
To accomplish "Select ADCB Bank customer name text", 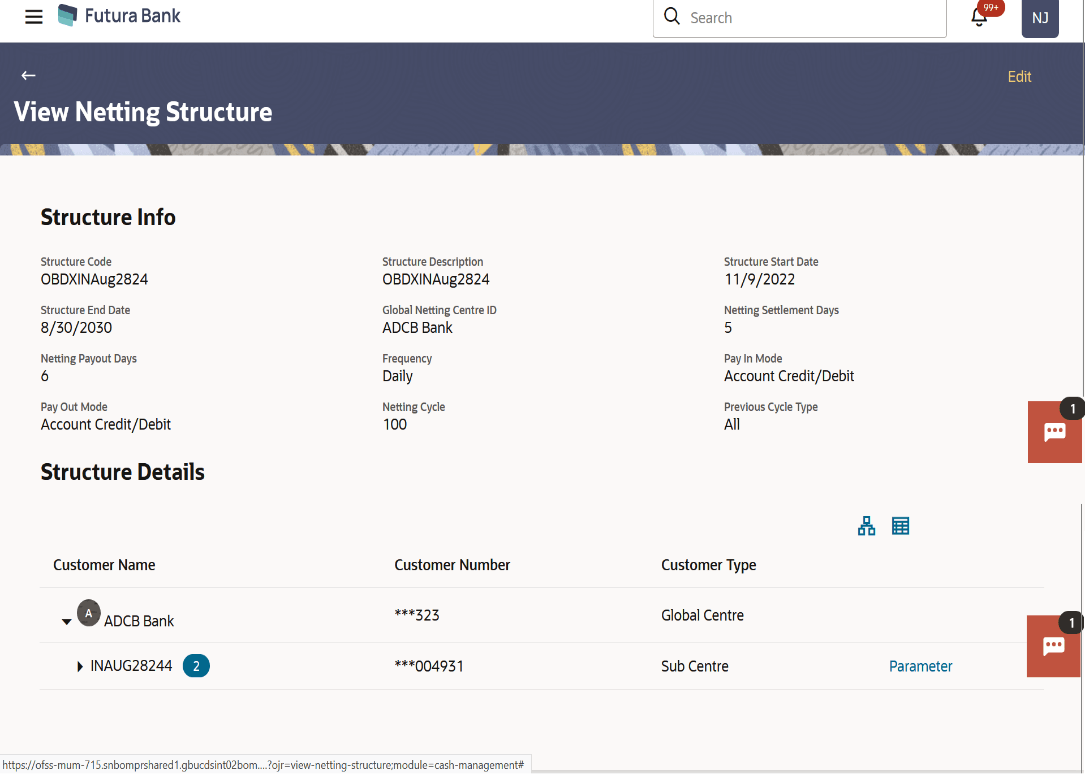I will coord(139,621).
